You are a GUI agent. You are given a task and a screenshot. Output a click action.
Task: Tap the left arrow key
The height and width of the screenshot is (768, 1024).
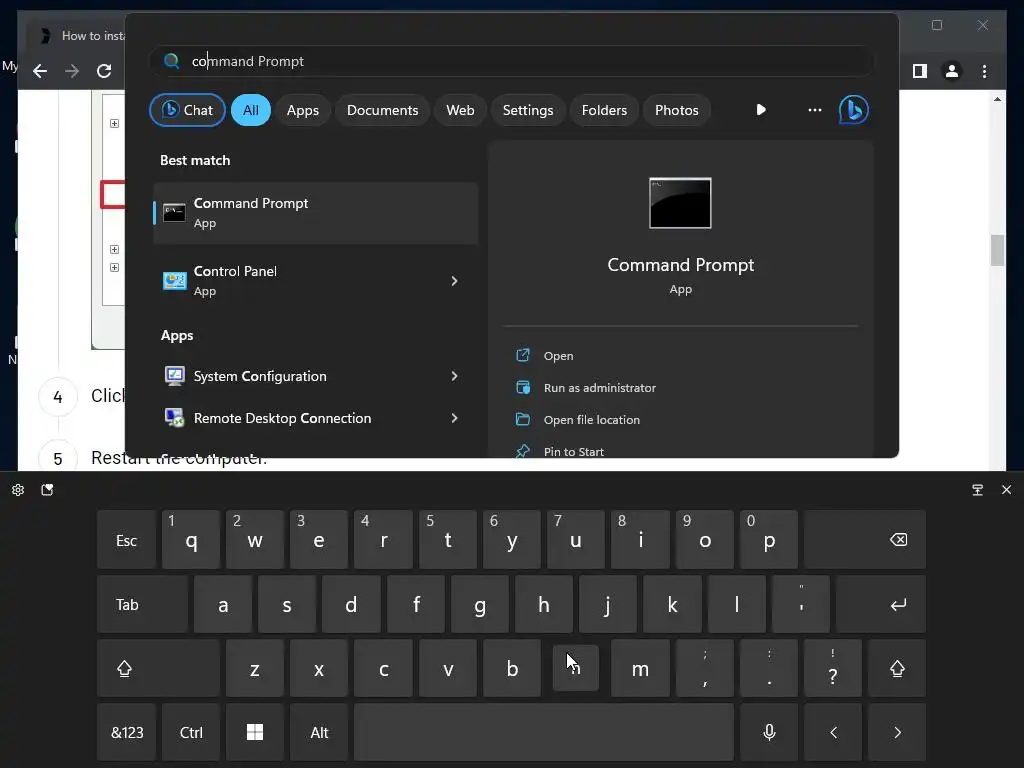[x=833, y=732]
